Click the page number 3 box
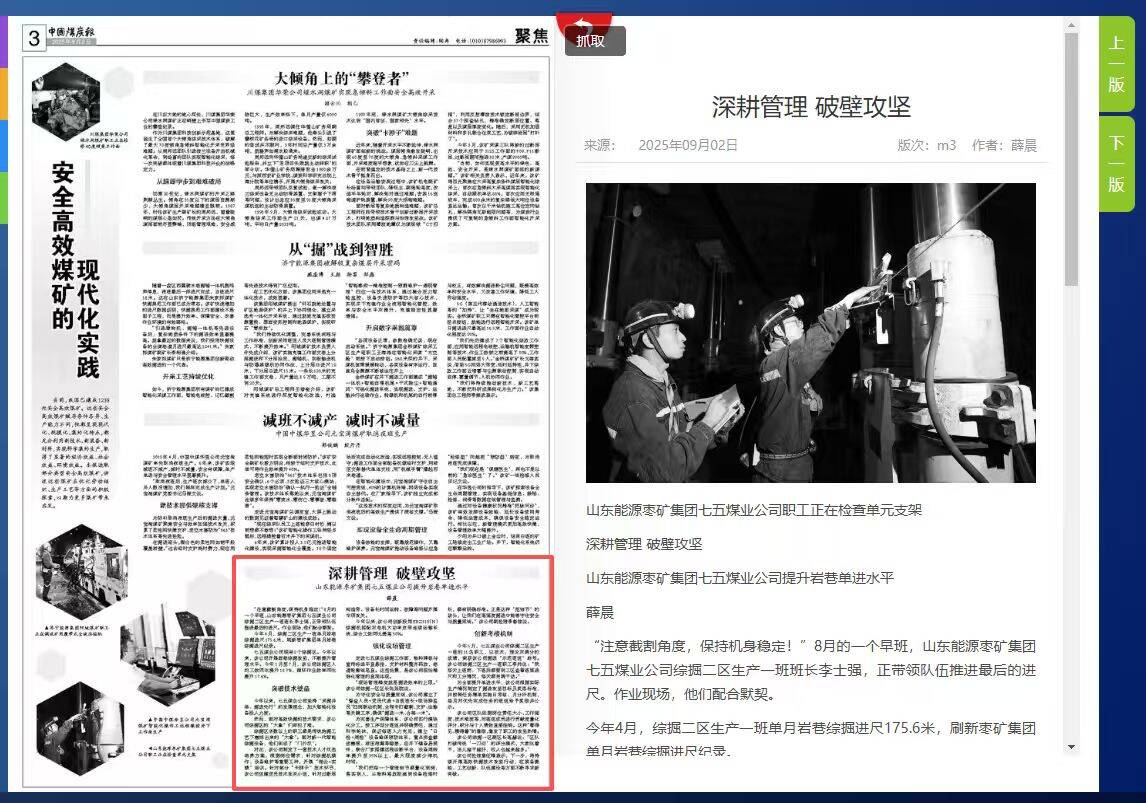1146x803 pixels. pyautogui.click(x=33, y=39)
